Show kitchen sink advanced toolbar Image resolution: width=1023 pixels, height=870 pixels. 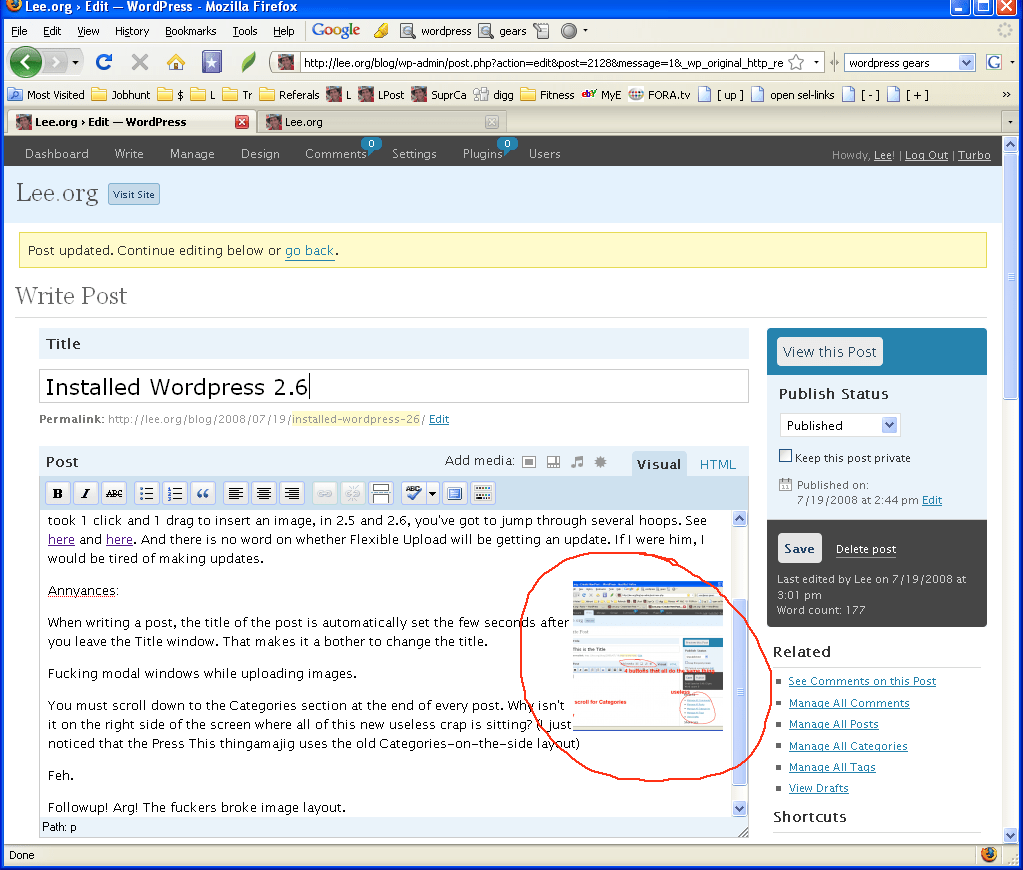click(483, 493)
